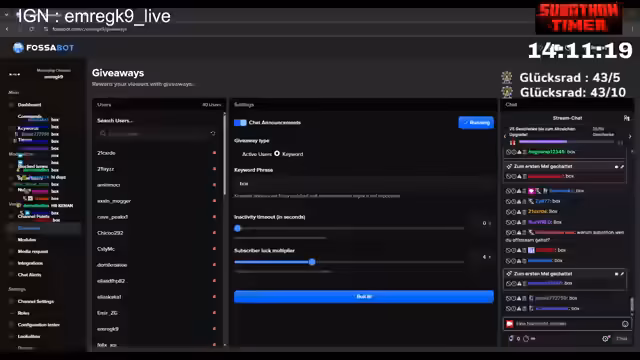
Task: Expand the next hype train goal arrow
Action: 630,136
